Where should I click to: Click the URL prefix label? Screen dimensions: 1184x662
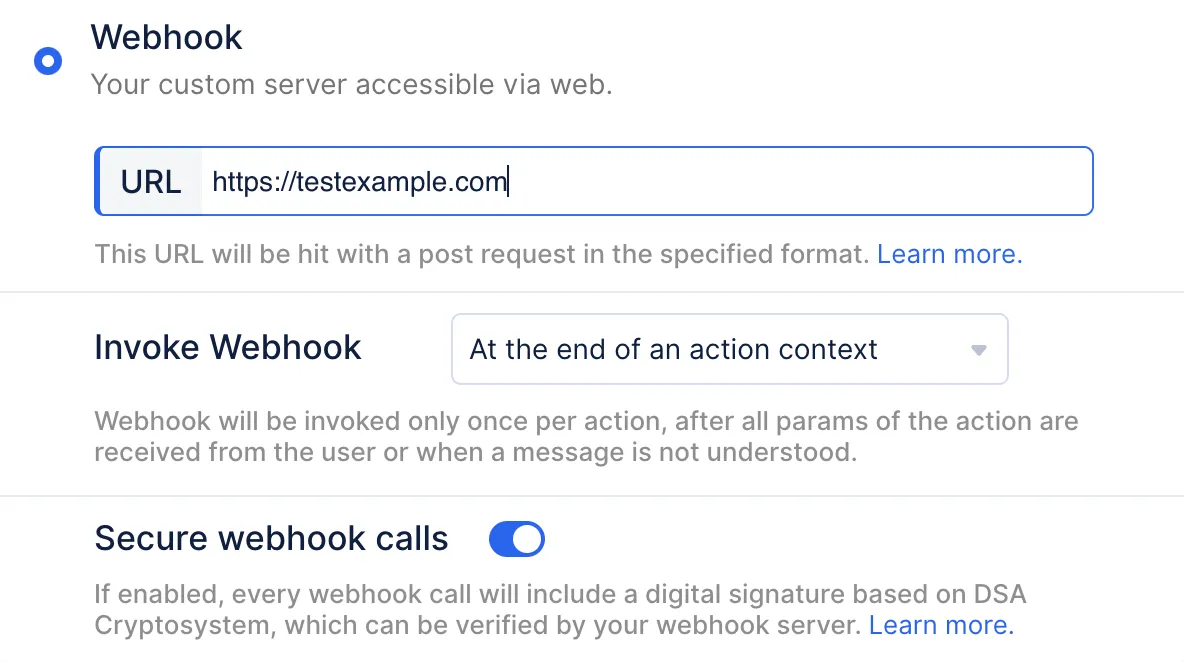(x=151, y=182)
